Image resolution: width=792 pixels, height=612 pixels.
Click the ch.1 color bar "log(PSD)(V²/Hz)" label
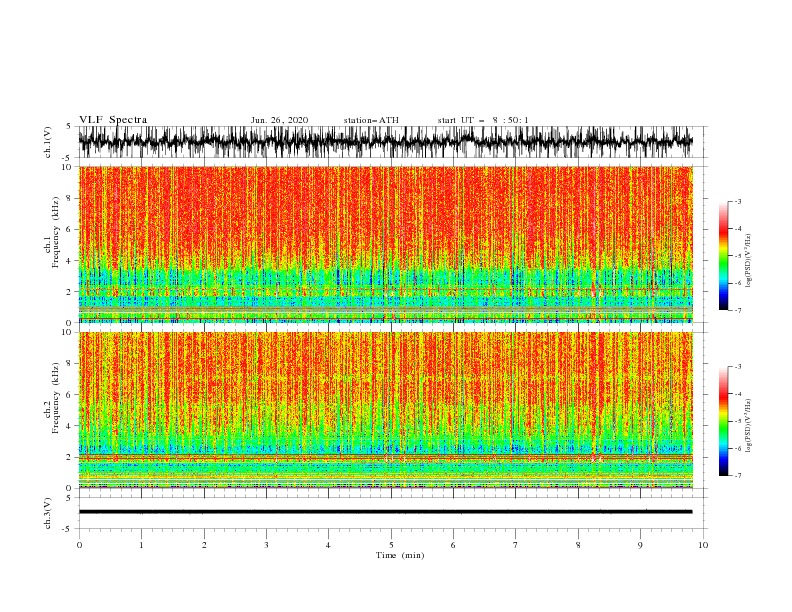pos(748,260)
